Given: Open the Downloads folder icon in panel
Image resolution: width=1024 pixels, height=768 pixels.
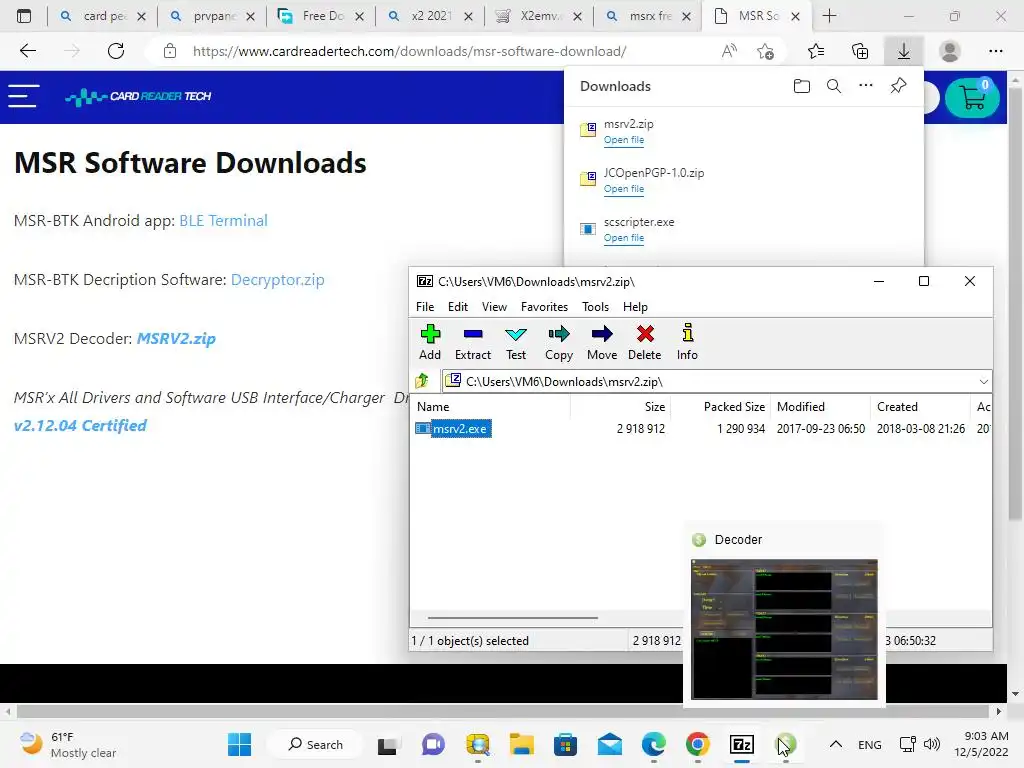Looking at the screenshot, I should [802, 86].
